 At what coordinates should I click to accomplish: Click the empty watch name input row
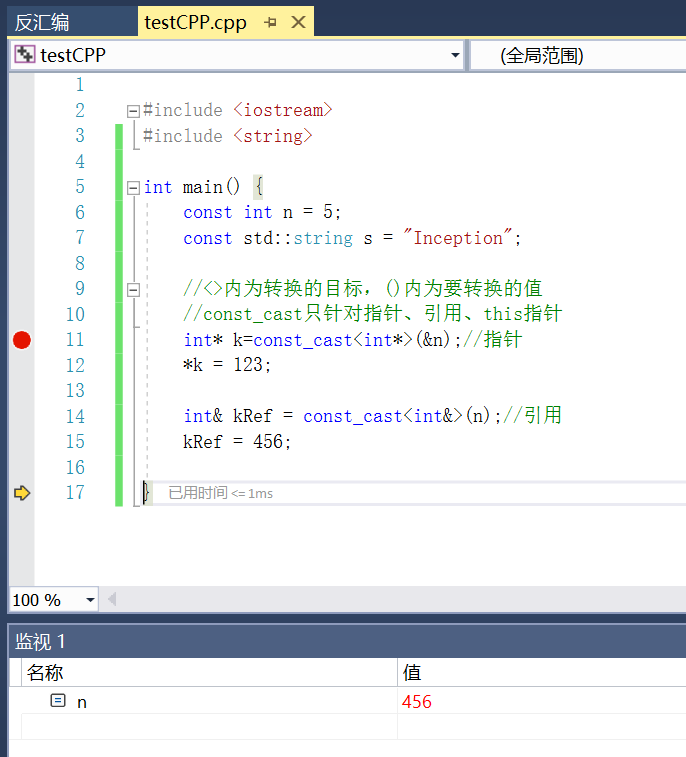(x=209, y=726)
